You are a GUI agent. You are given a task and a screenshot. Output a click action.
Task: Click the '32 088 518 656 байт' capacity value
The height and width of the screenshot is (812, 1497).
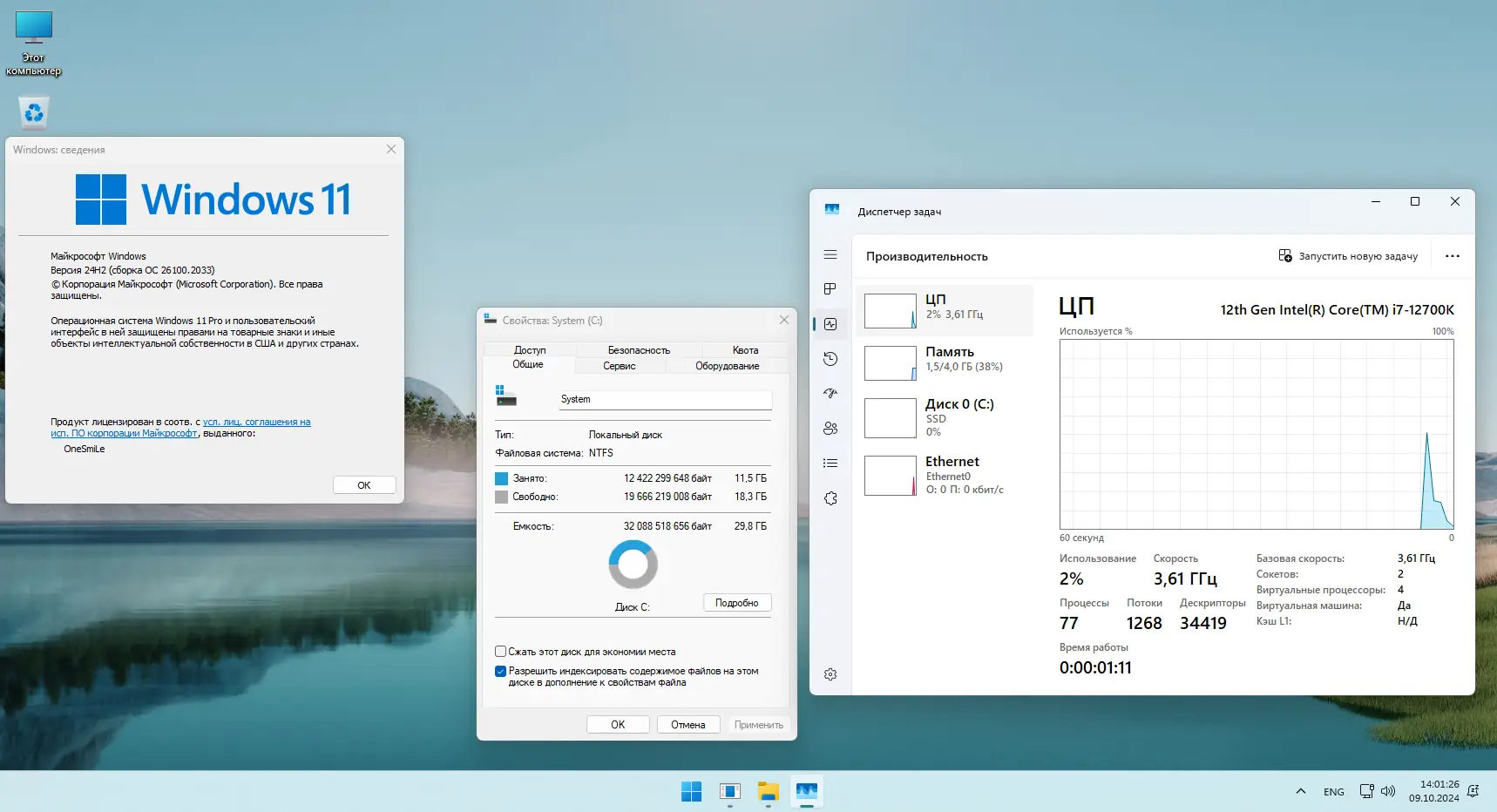[667, 526]
